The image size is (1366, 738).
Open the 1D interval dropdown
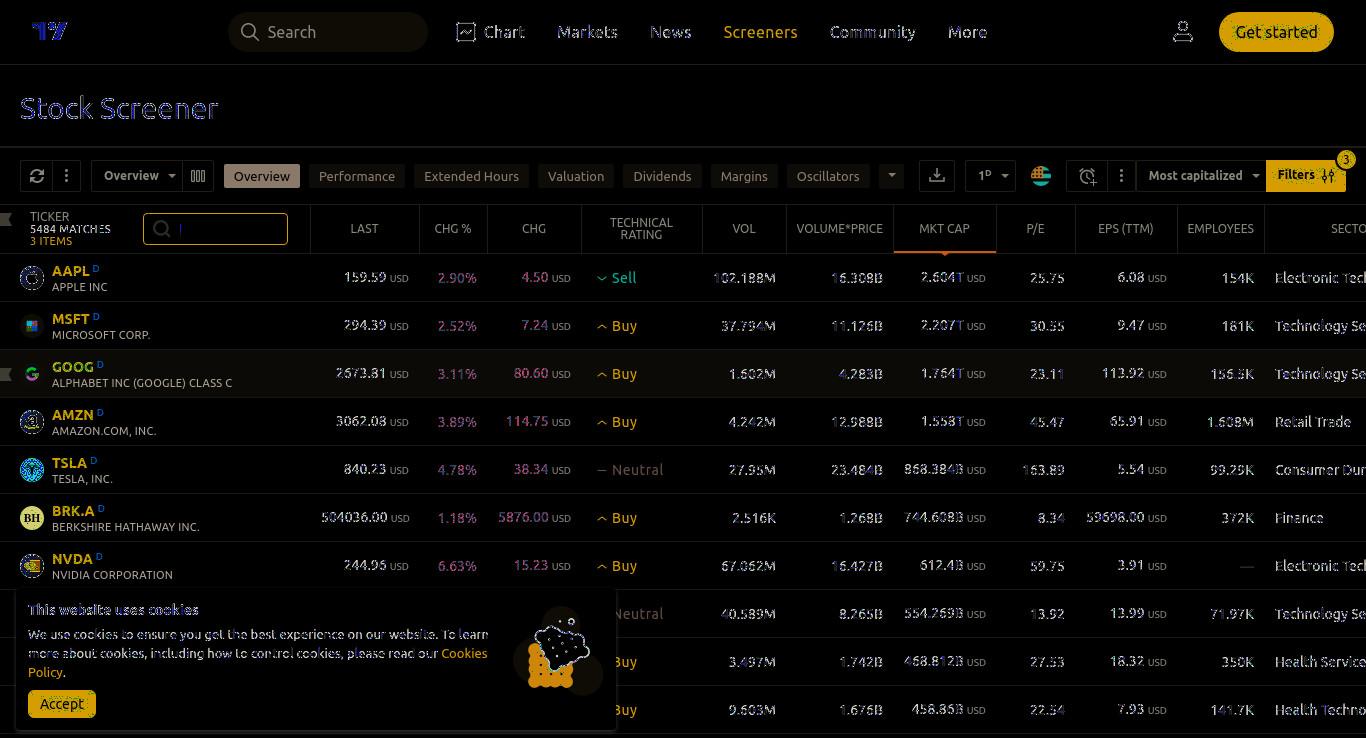(992, 176)
